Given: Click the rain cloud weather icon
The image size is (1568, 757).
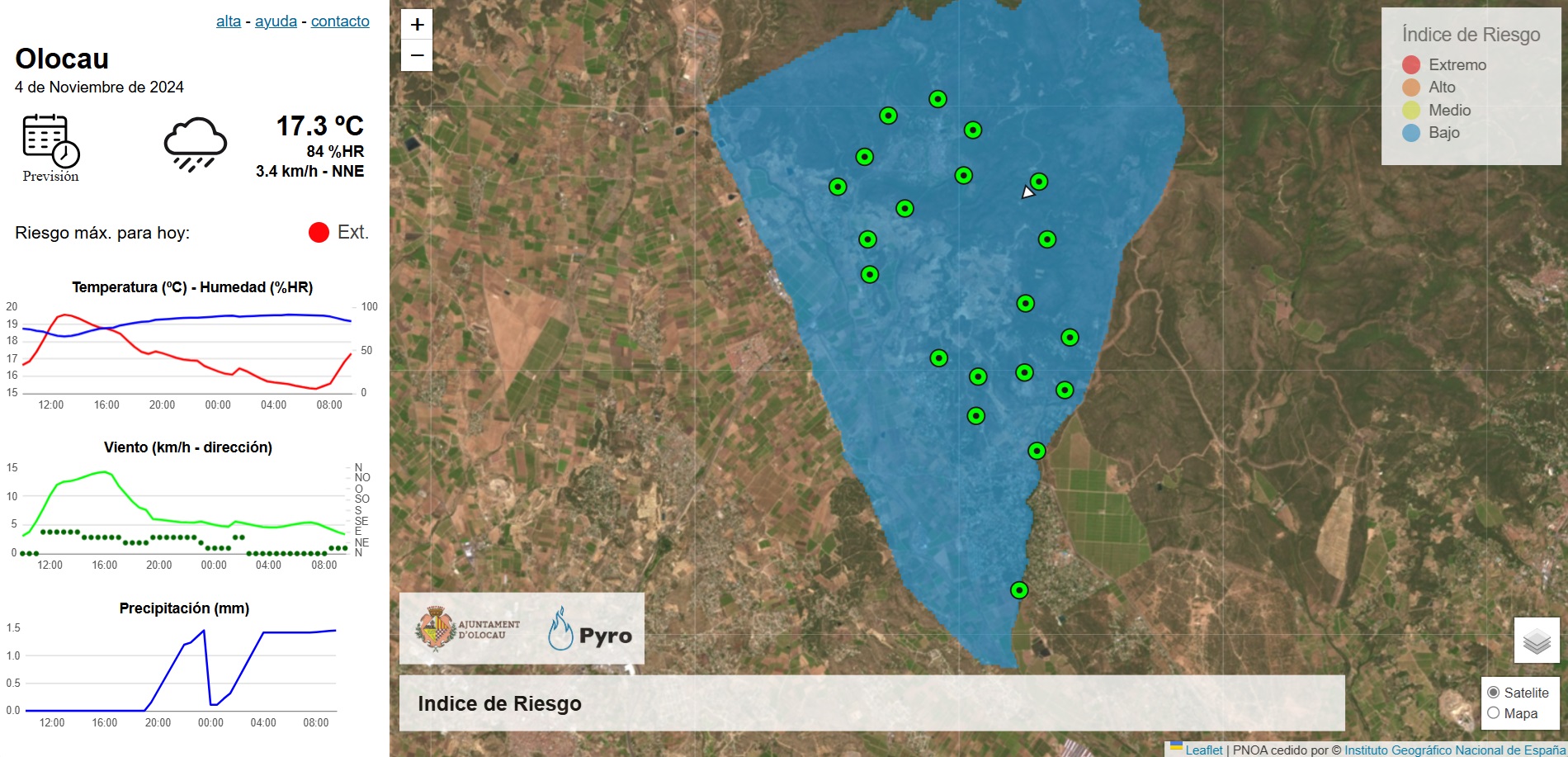Looking at the screenshot, I should [196, 142].
